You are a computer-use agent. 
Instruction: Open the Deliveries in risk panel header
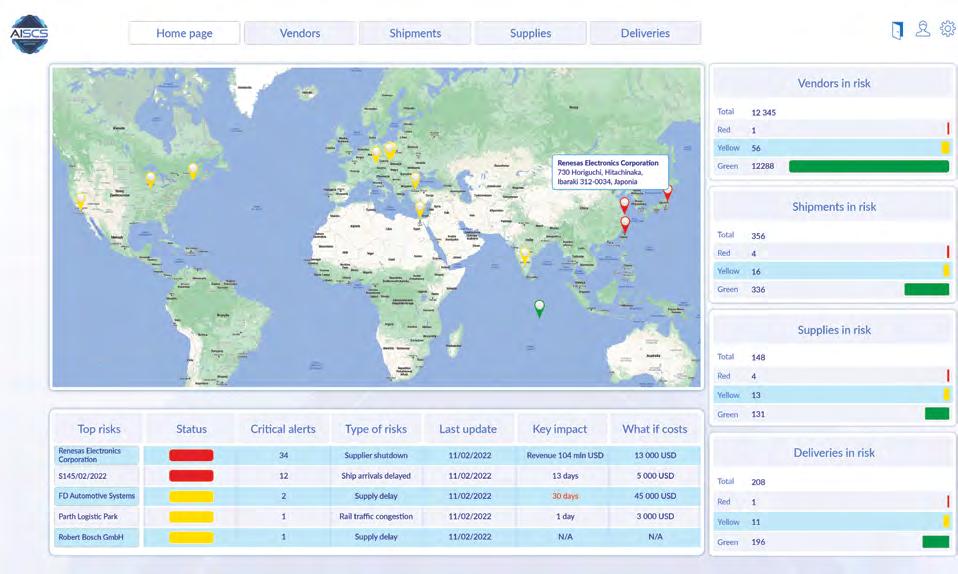pos(834,453)
